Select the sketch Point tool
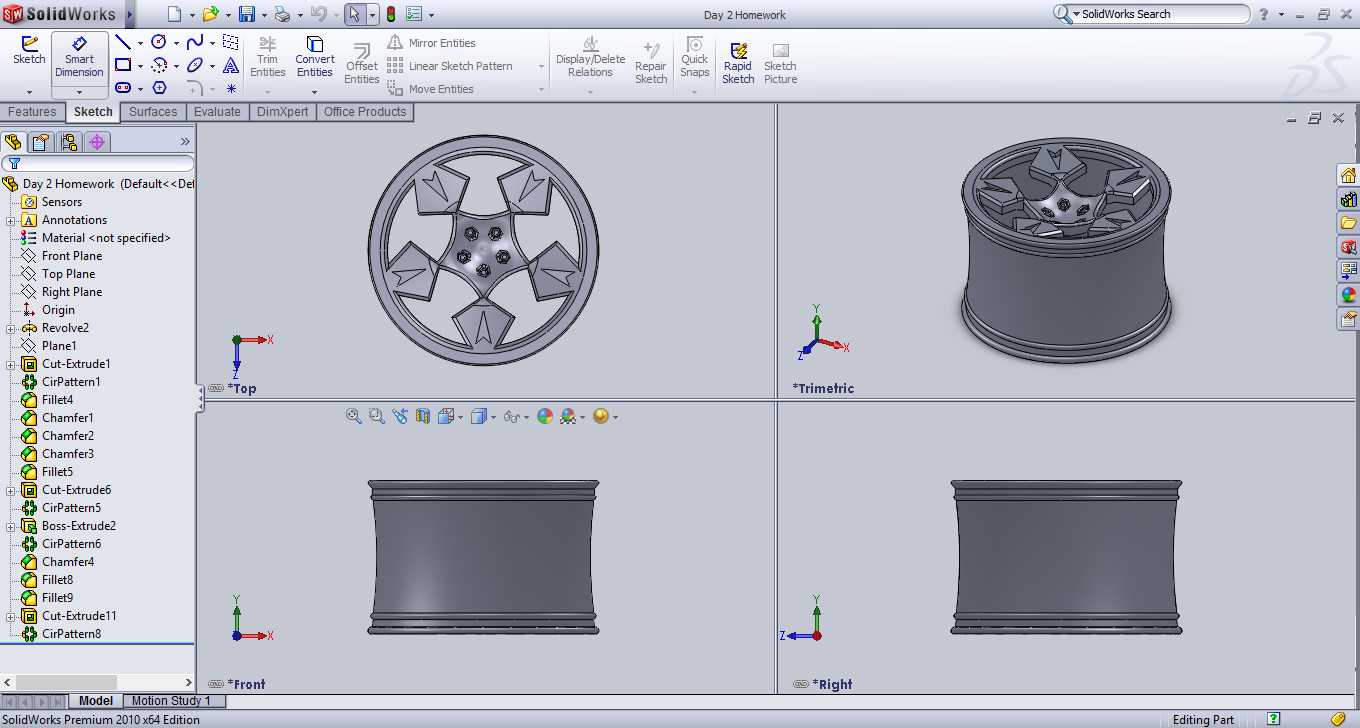The width and height of the screenshot is (1360, 728). pyautogui.click(x=231, y=88)
